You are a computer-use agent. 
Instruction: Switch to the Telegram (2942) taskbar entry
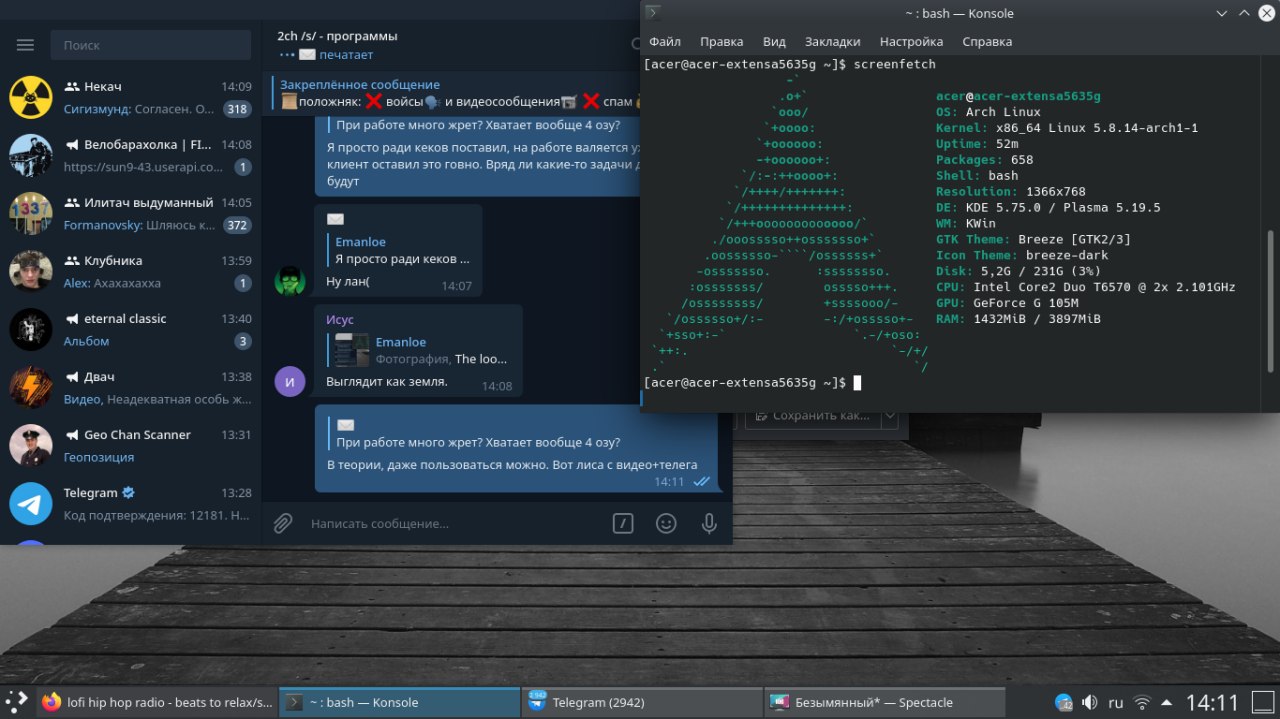[641, 702]
